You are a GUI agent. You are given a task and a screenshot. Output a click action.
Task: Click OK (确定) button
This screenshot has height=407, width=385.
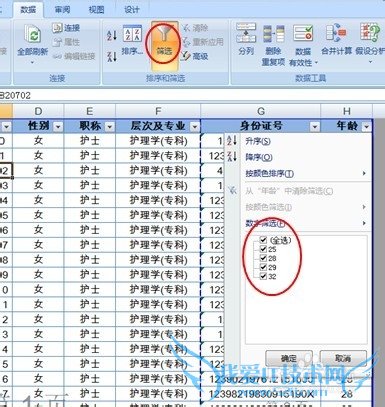pos(289,359)
